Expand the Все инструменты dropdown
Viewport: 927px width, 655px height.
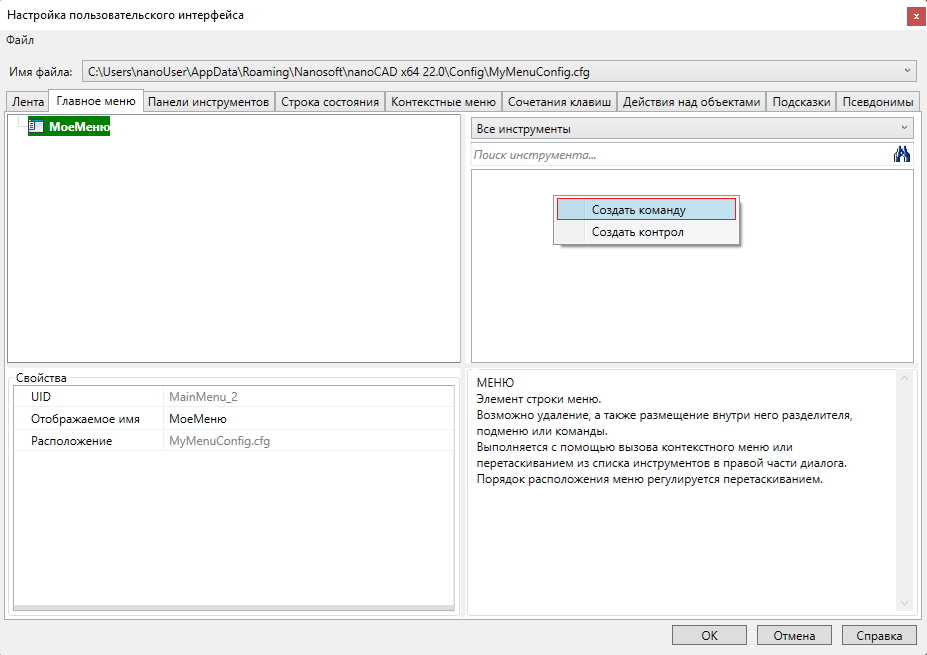[x=903, y=129]
